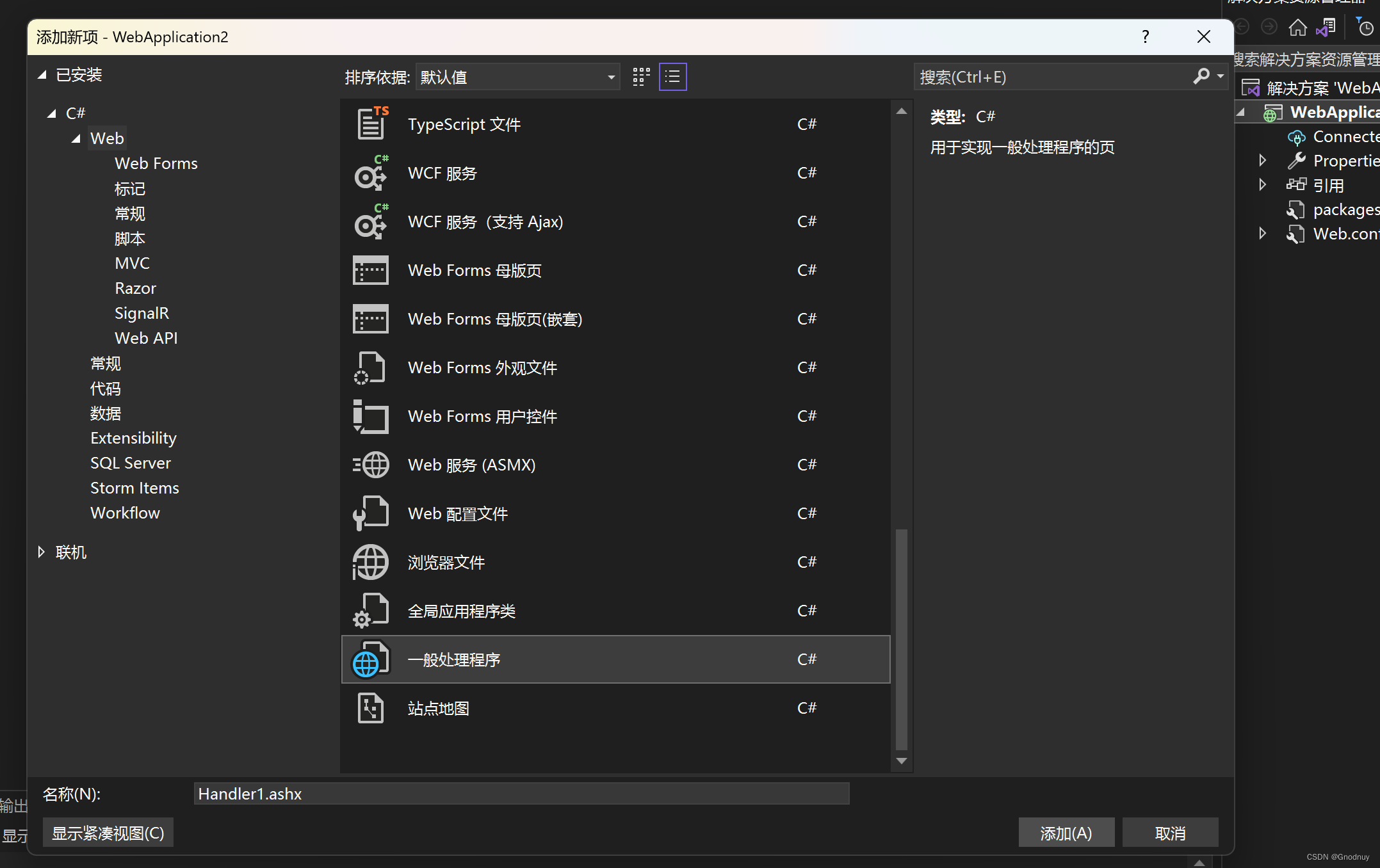Image resolution: width=1380 pixels, height=868 pixels.
Task: Click the help question mark icon
Action: [1146, 36]
